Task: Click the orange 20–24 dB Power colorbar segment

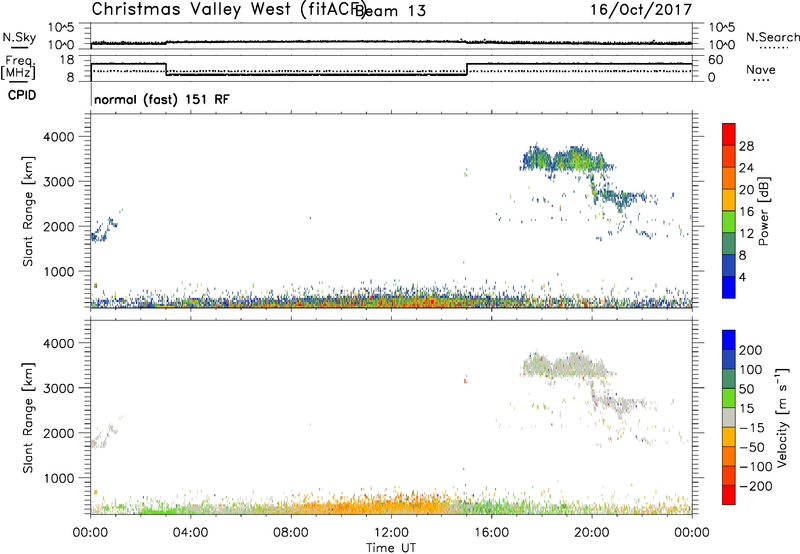Action: click(x=729, y=178)
